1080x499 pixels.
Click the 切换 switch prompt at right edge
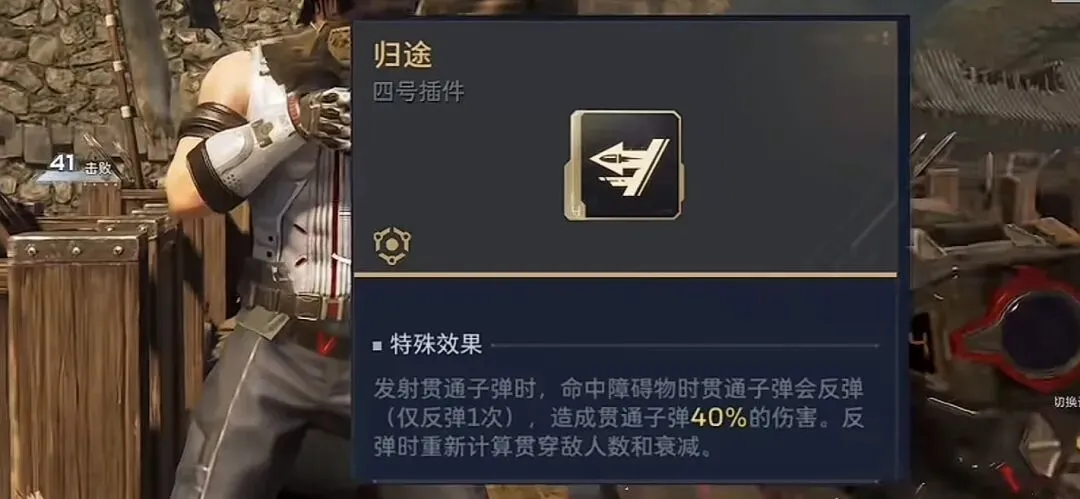click(1067, 403)
